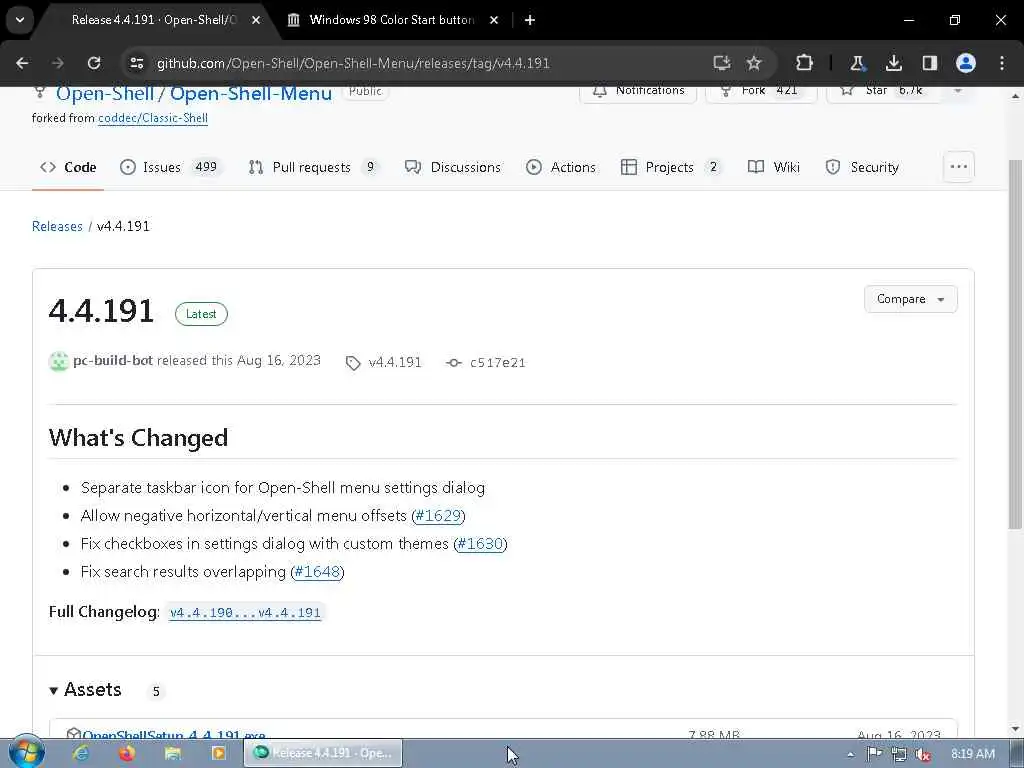Open the Pull requests tab
Viewport: 1024px width, 768px height.
coord(313,167)
